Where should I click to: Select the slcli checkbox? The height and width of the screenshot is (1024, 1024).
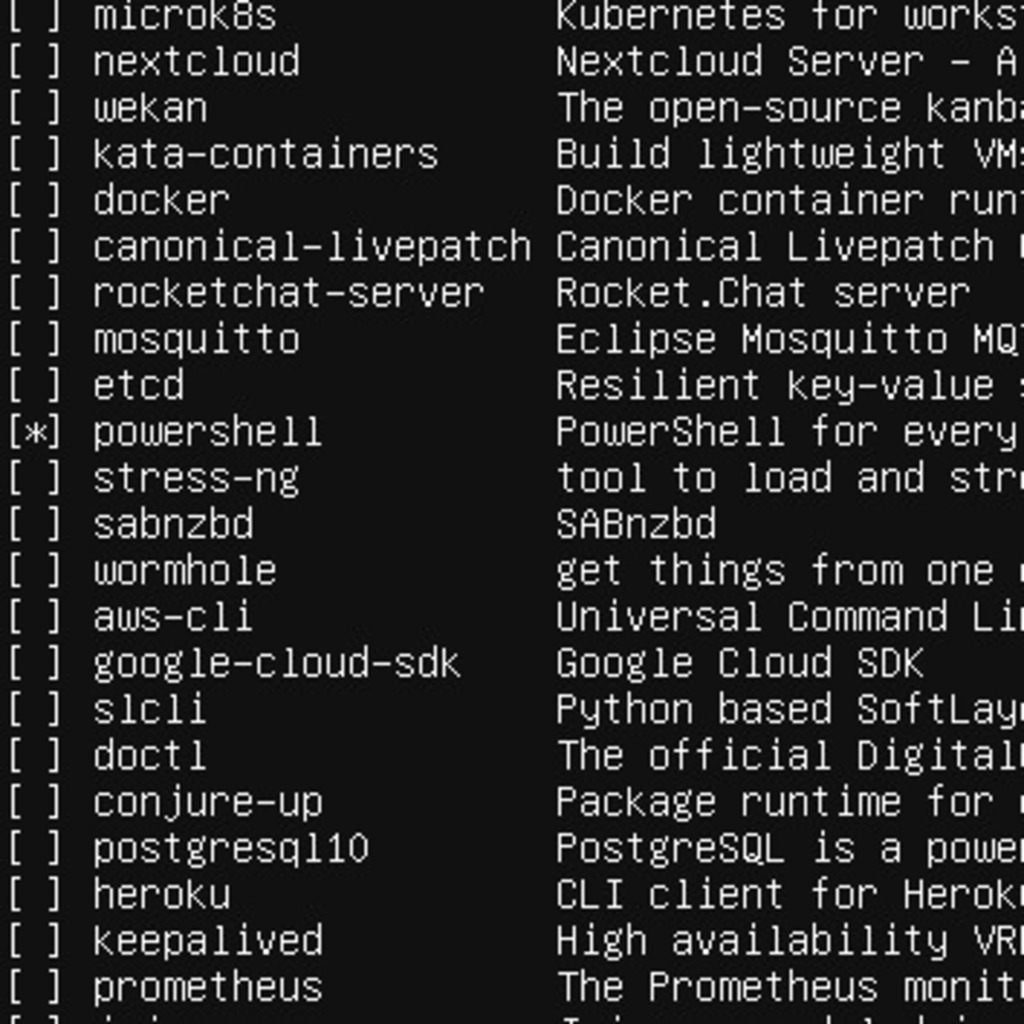click(35, 709)
